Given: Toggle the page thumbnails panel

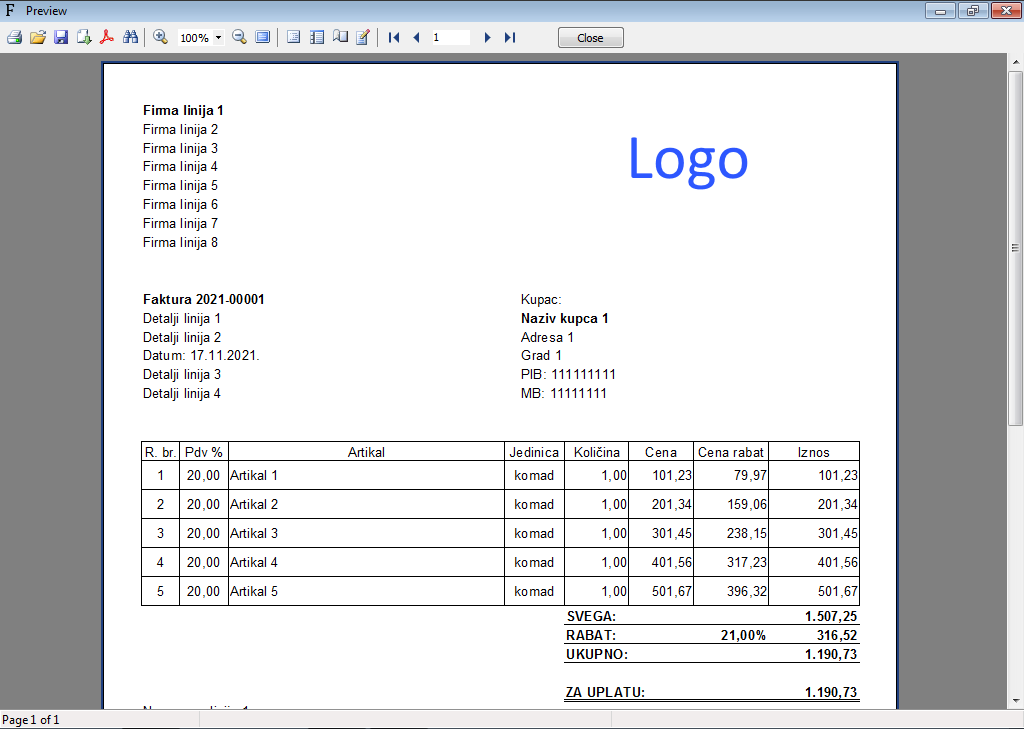Looking at the screenshot, I should (x=317, y=37).
